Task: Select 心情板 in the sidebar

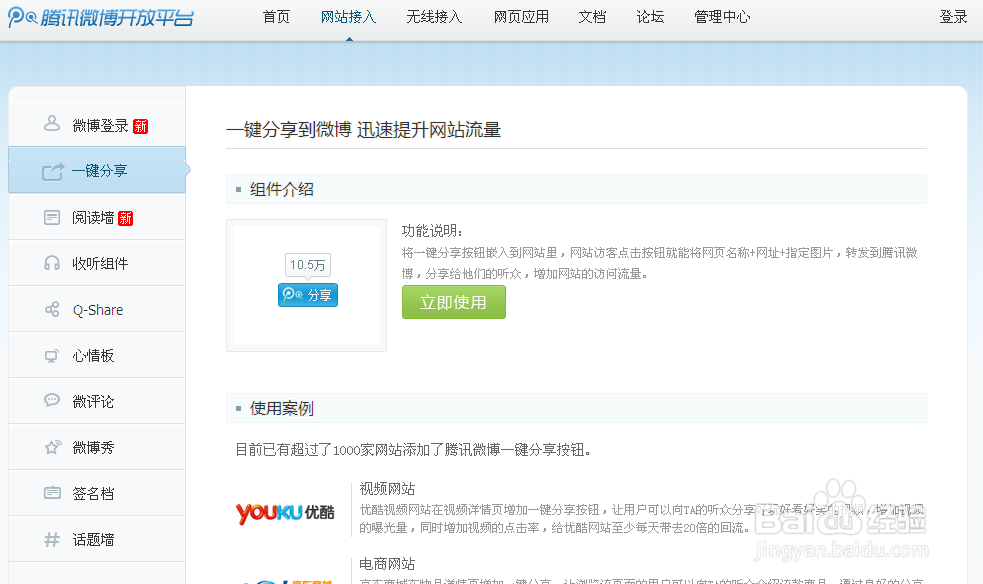Action: (97, 355)
